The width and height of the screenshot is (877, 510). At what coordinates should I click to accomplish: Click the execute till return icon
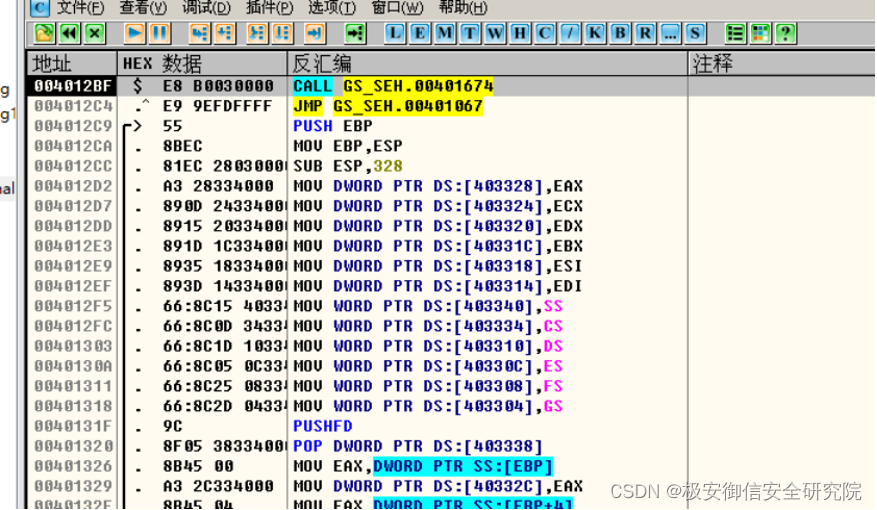pyautogui.click(x=315, y=34)
